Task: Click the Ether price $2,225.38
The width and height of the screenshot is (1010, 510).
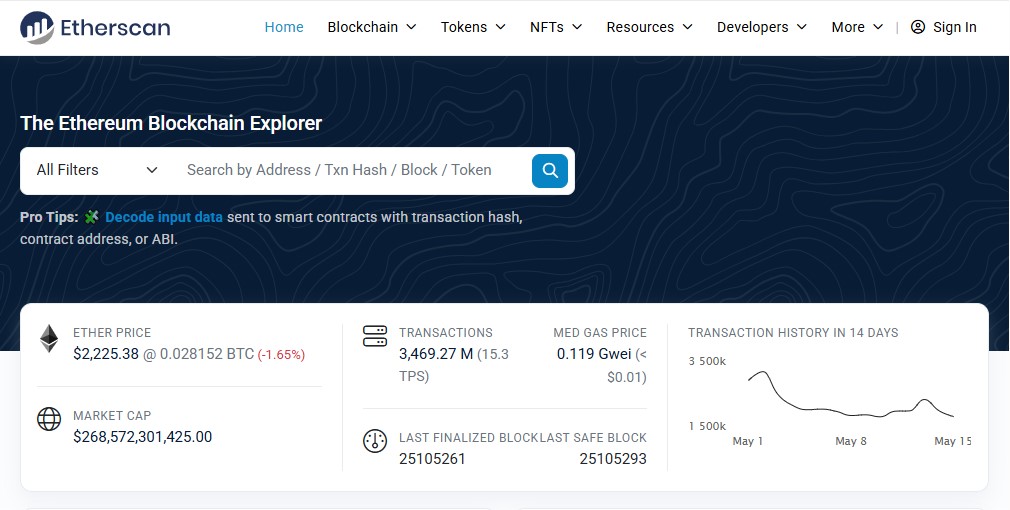Action: pyautogui.click(x=106, y=354)
